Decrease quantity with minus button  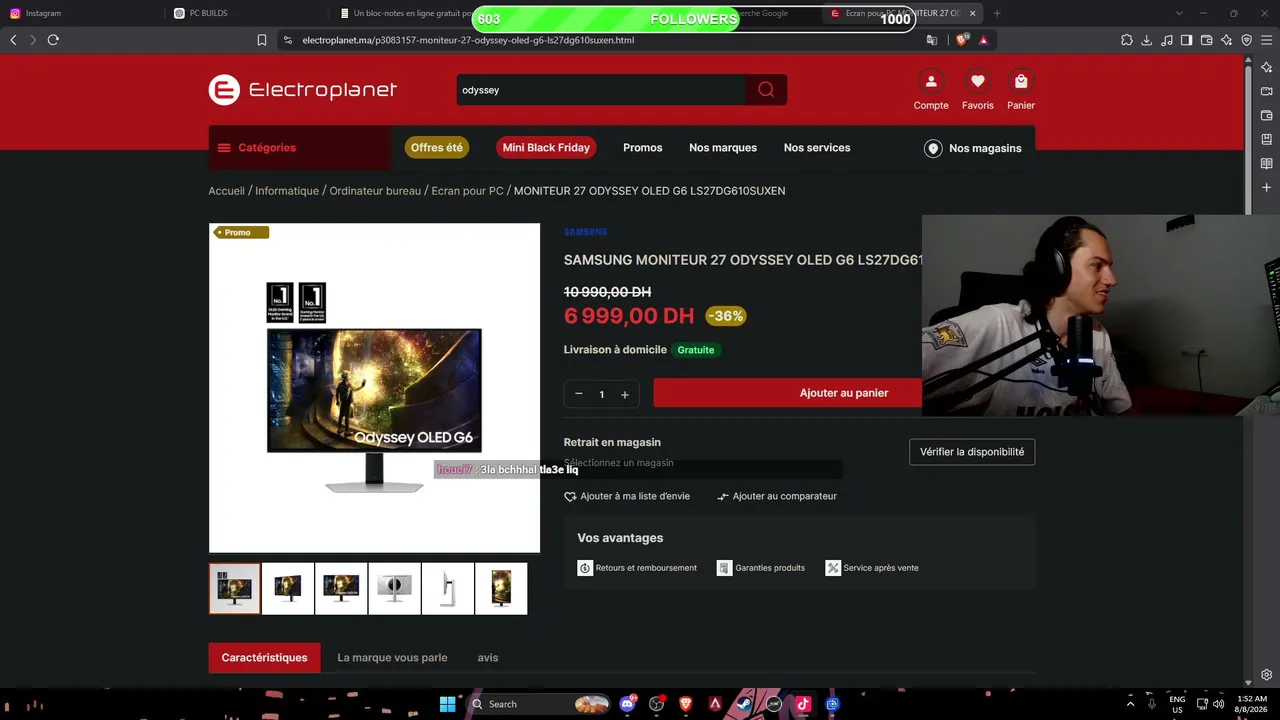(x=578, y=394)
